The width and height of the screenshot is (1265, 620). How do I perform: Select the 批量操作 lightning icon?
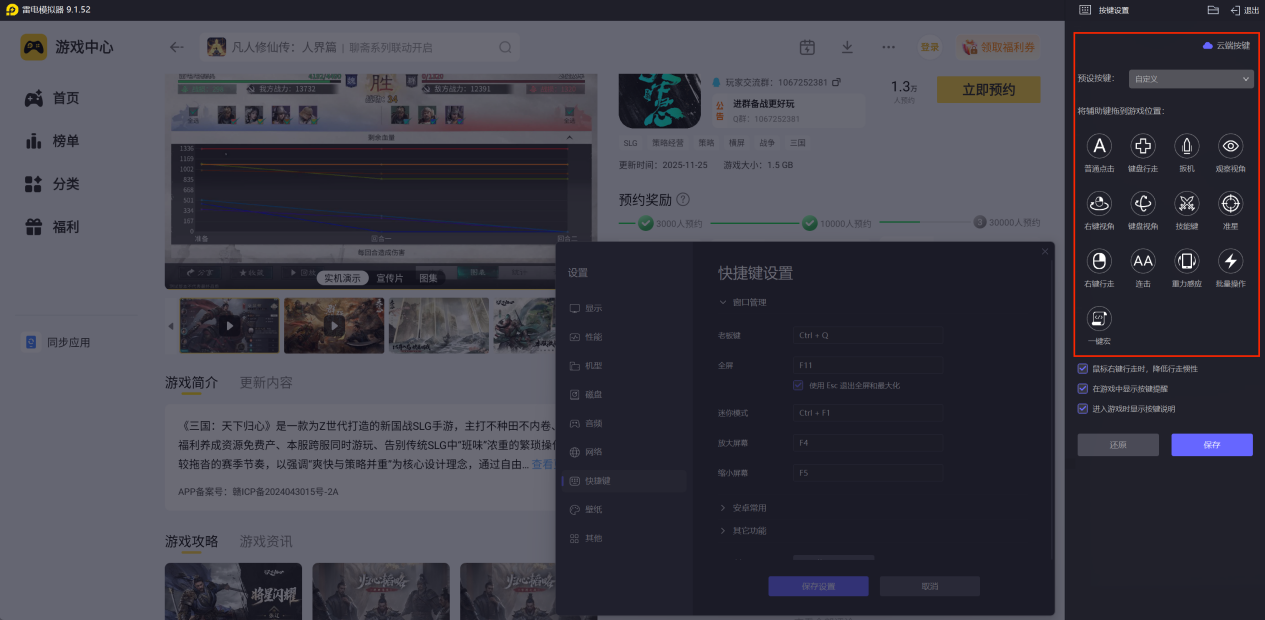tap(1230, 262)
